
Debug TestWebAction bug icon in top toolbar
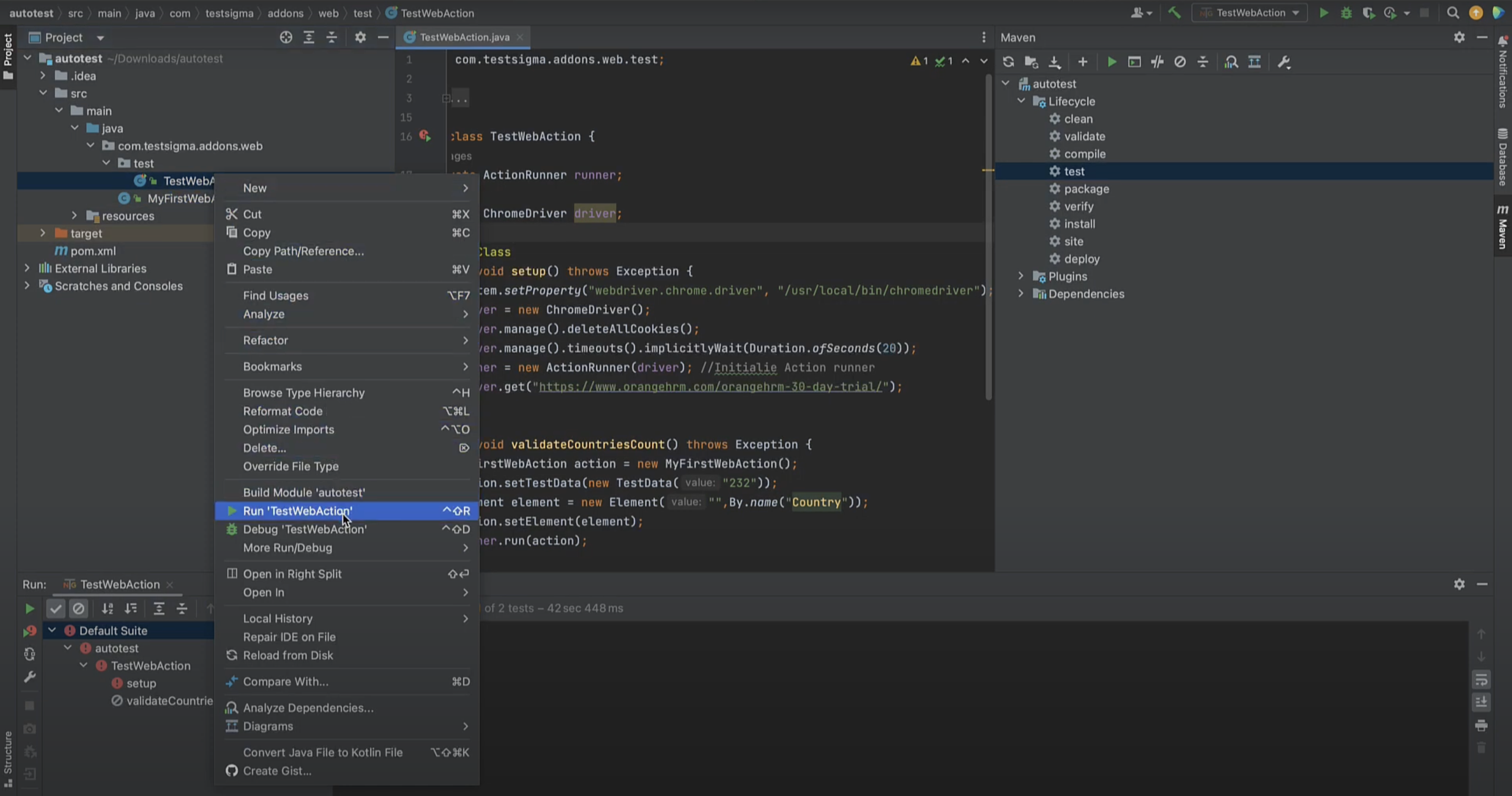click(x=1347, y=13)
